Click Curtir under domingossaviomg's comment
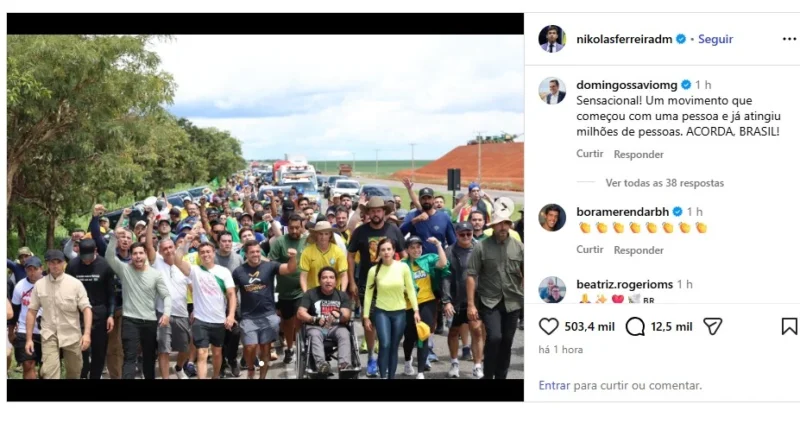Image resolution: width=800 pixels, height=430 pixels. [590, 154]
